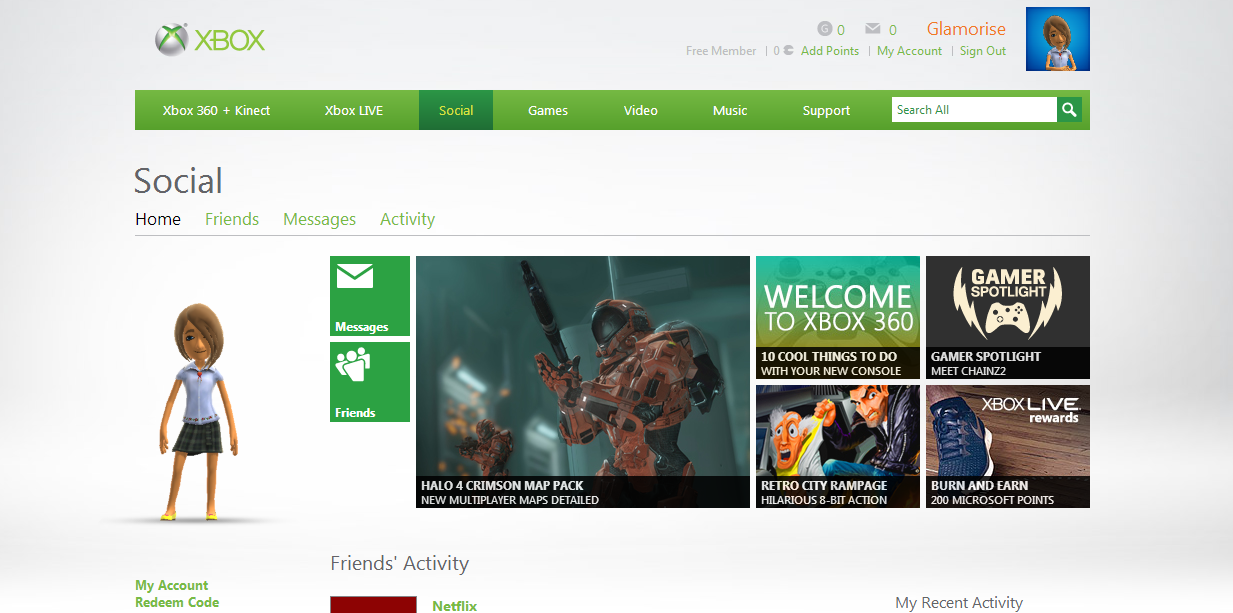Open the green Messages tile
The image size is (1233, 613).
pos(370,296)
